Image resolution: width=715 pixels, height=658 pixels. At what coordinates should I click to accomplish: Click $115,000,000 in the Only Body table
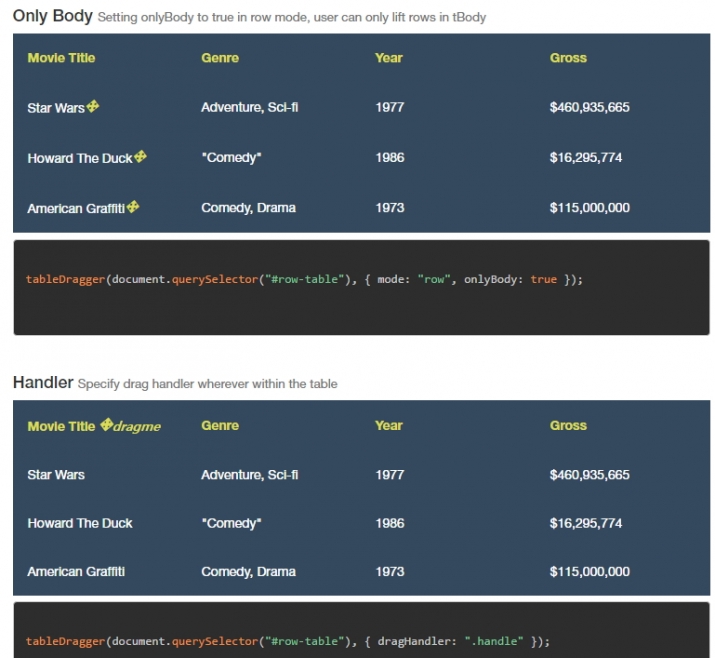click(x=589, y=207)
